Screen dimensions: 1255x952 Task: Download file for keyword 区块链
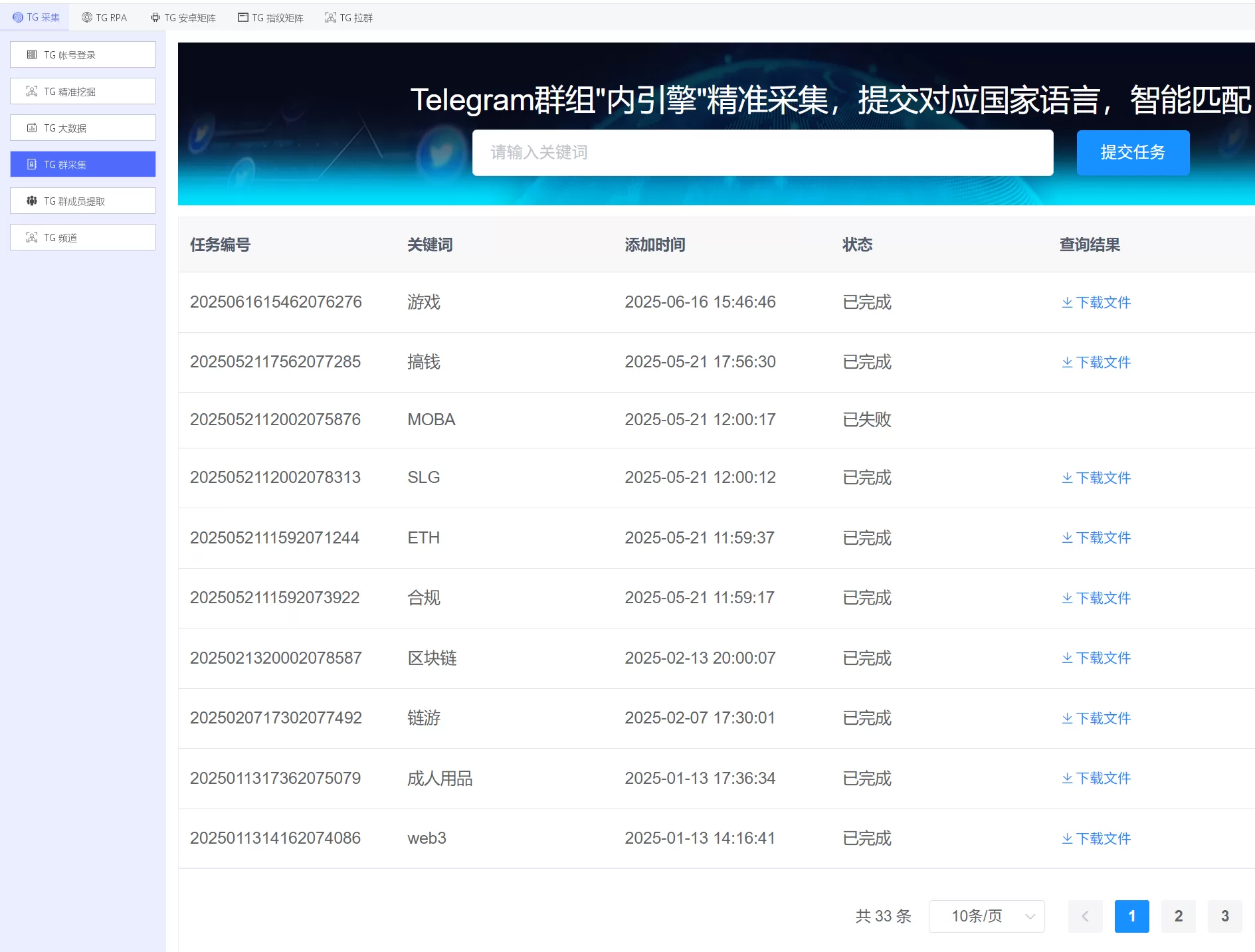[x=1096, y=658]
